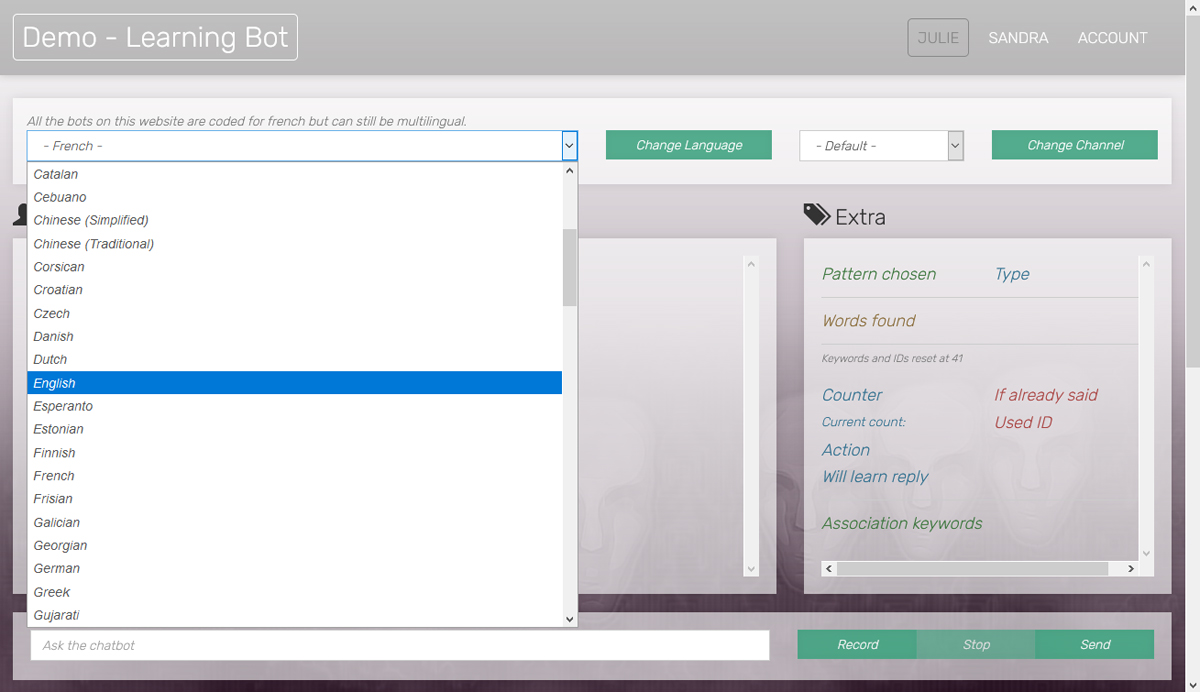The image size is (1200, 692).
Task: Open the French language dropdown arrow
Action: tap(569, 146)
